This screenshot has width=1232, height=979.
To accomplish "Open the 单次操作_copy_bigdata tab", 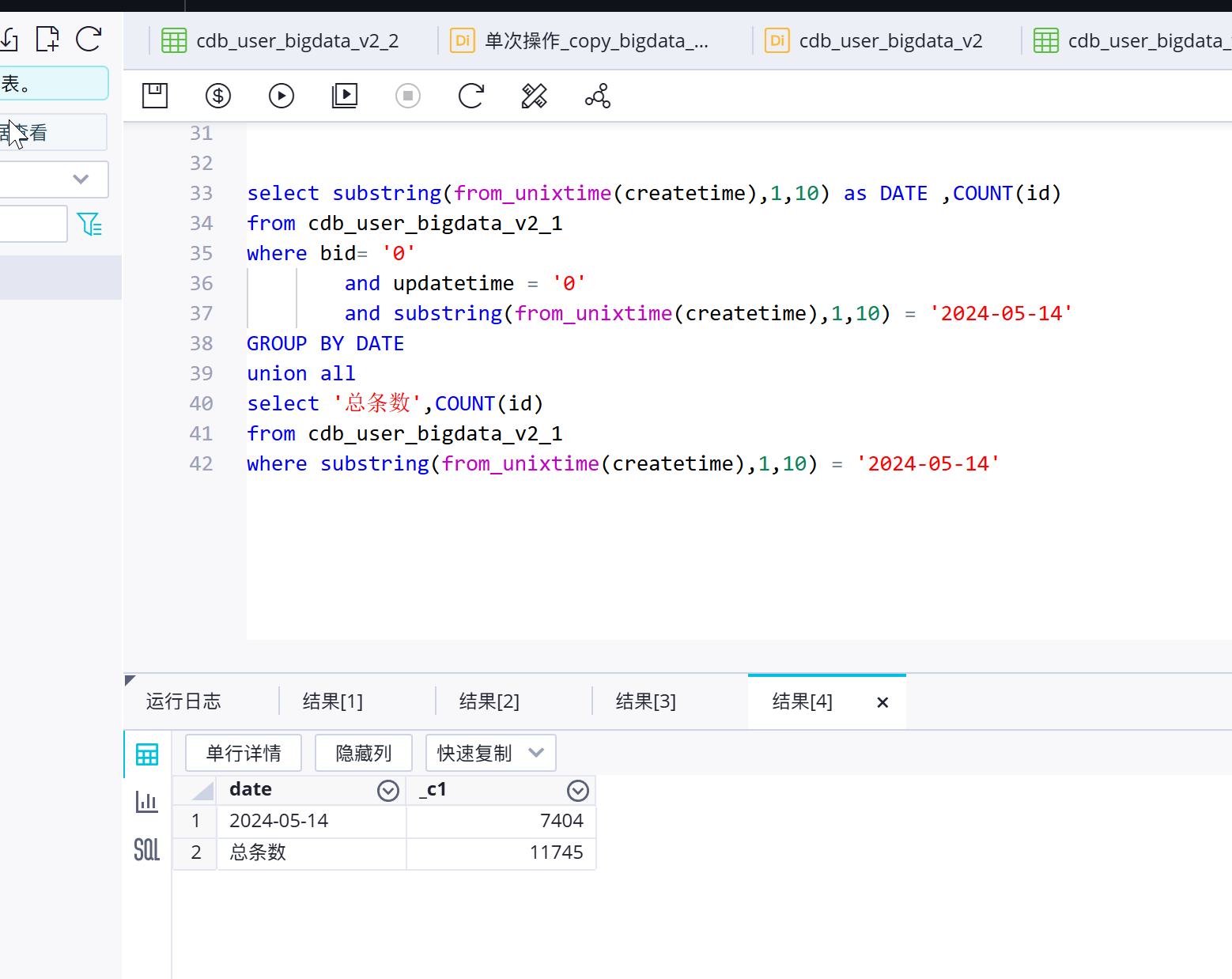I will (580, 40).
